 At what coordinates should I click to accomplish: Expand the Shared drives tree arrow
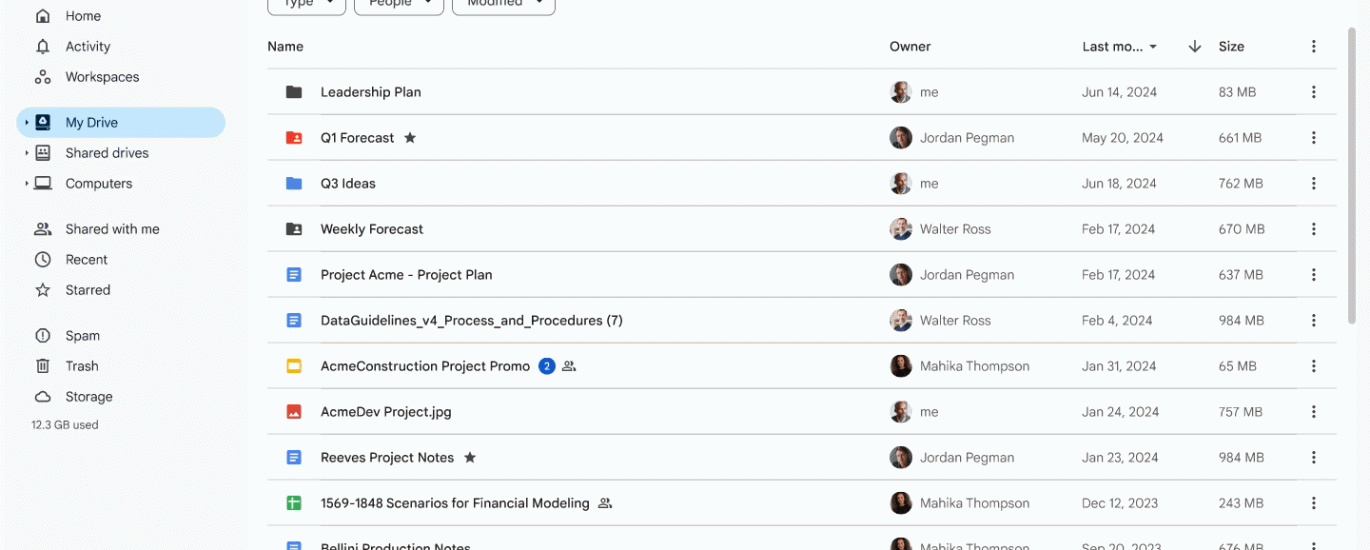pos(27,153)
